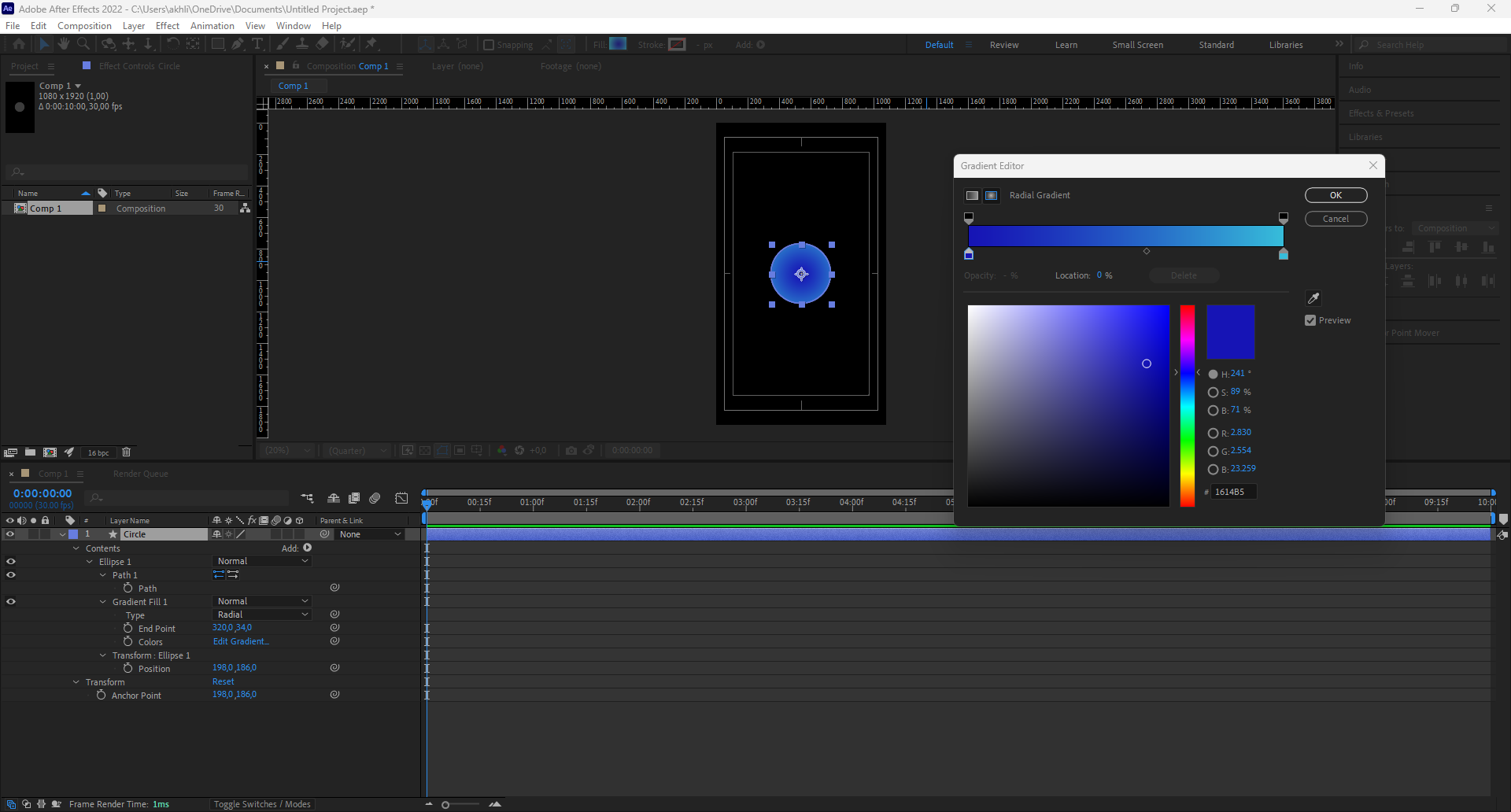Select the Type tool
Screen dimensions: 1511x812
point(257,44)
